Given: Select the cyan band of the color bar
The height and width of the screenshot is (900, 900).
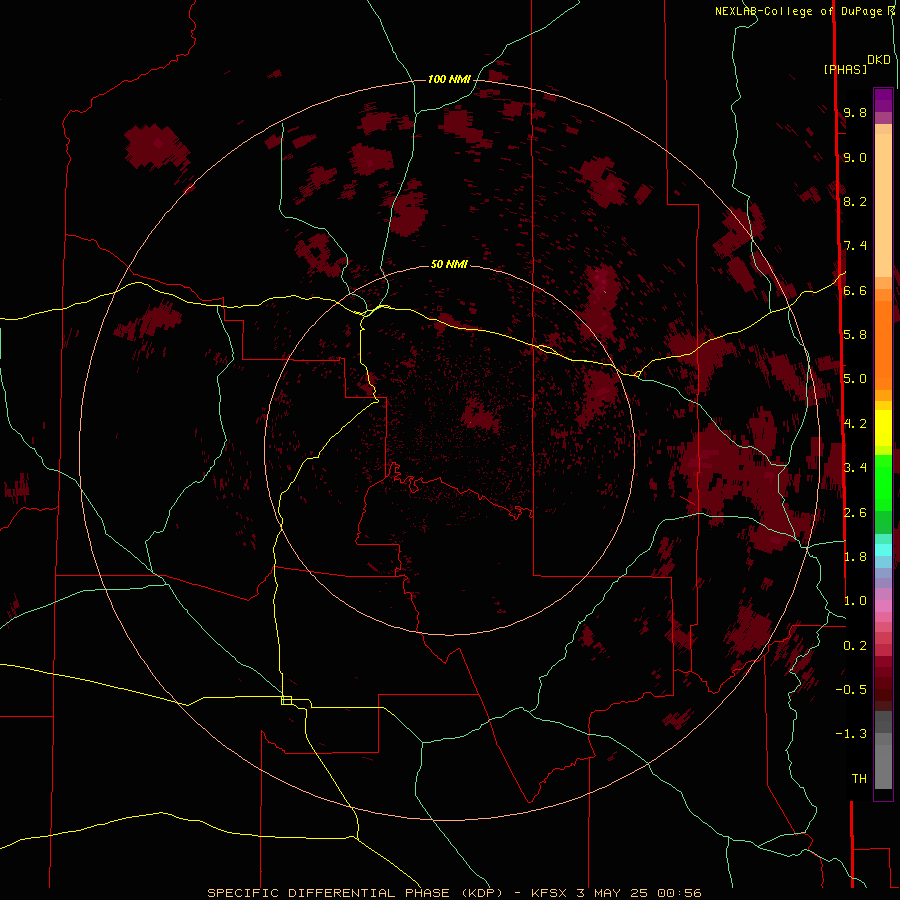Looking at the screenshot, I should 883,549.
